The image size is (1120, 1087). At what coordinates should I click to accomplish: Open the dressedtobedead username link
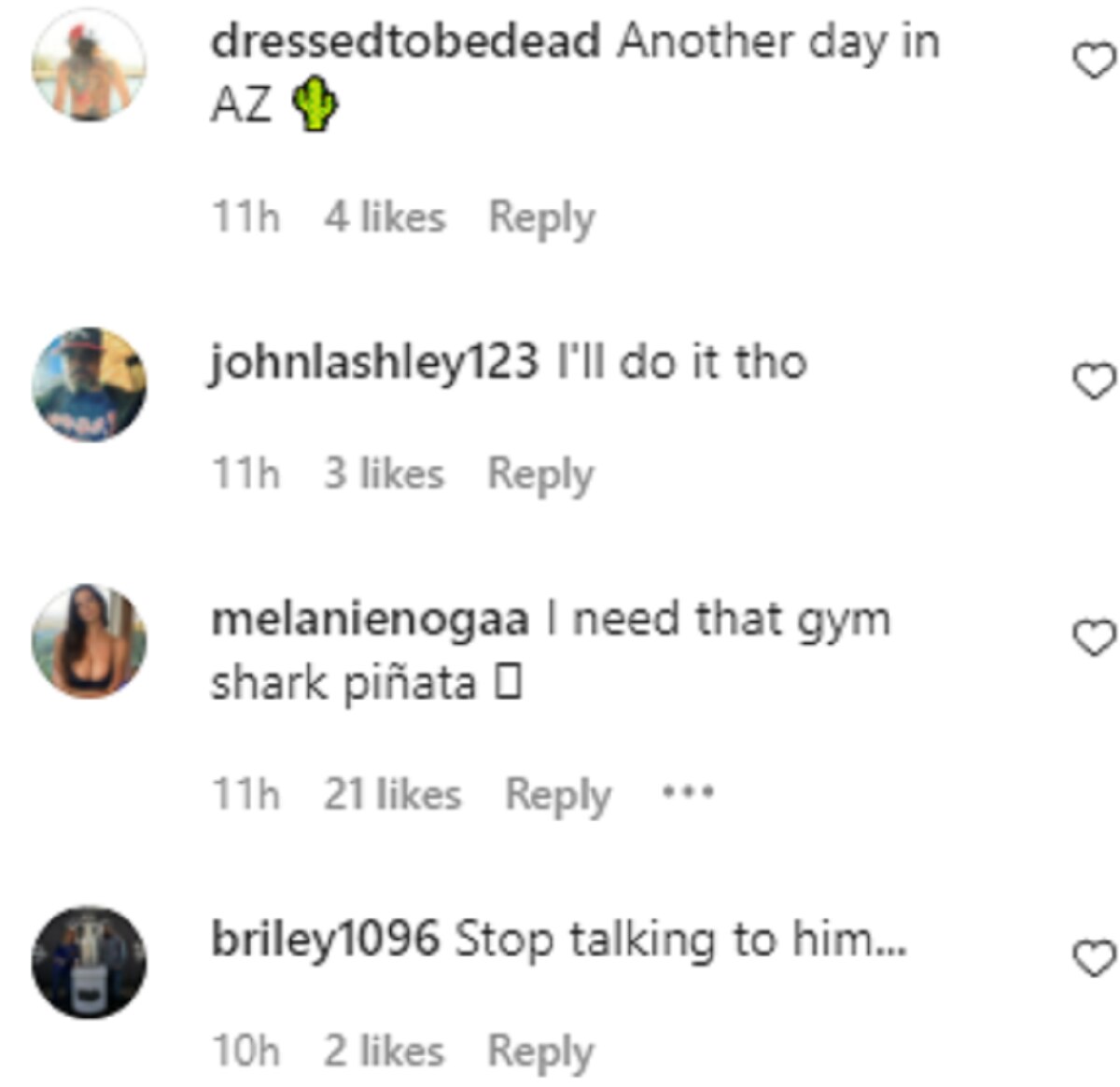pos(406,42)
